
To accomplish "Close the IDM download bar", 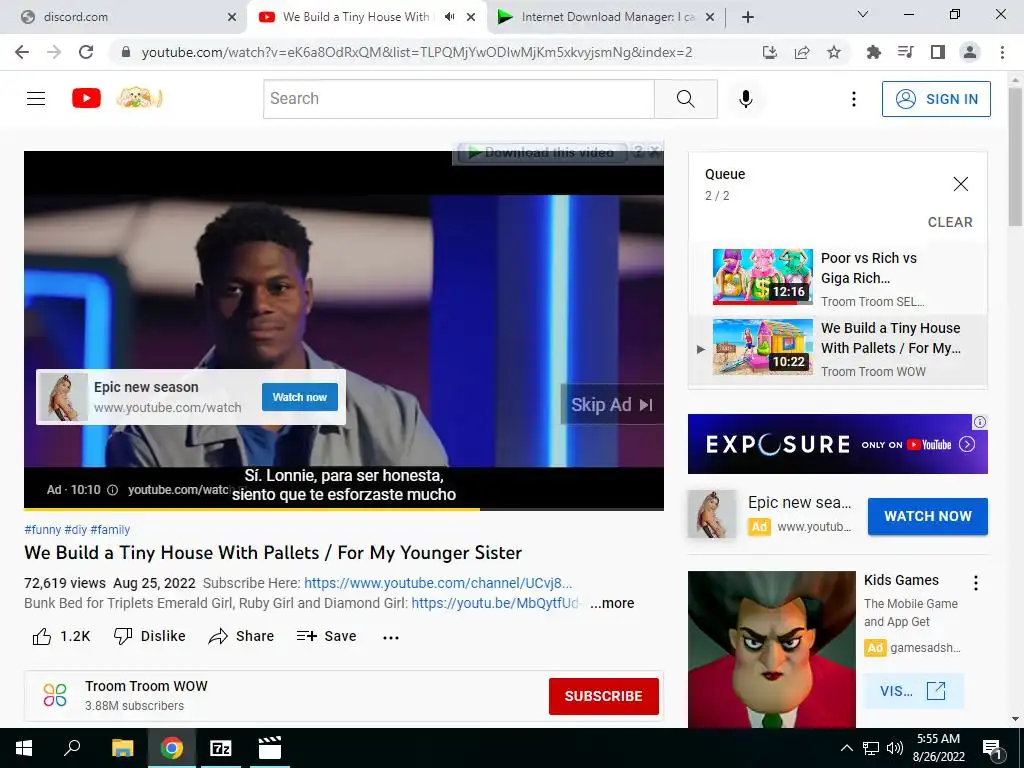I will point(654,152).
